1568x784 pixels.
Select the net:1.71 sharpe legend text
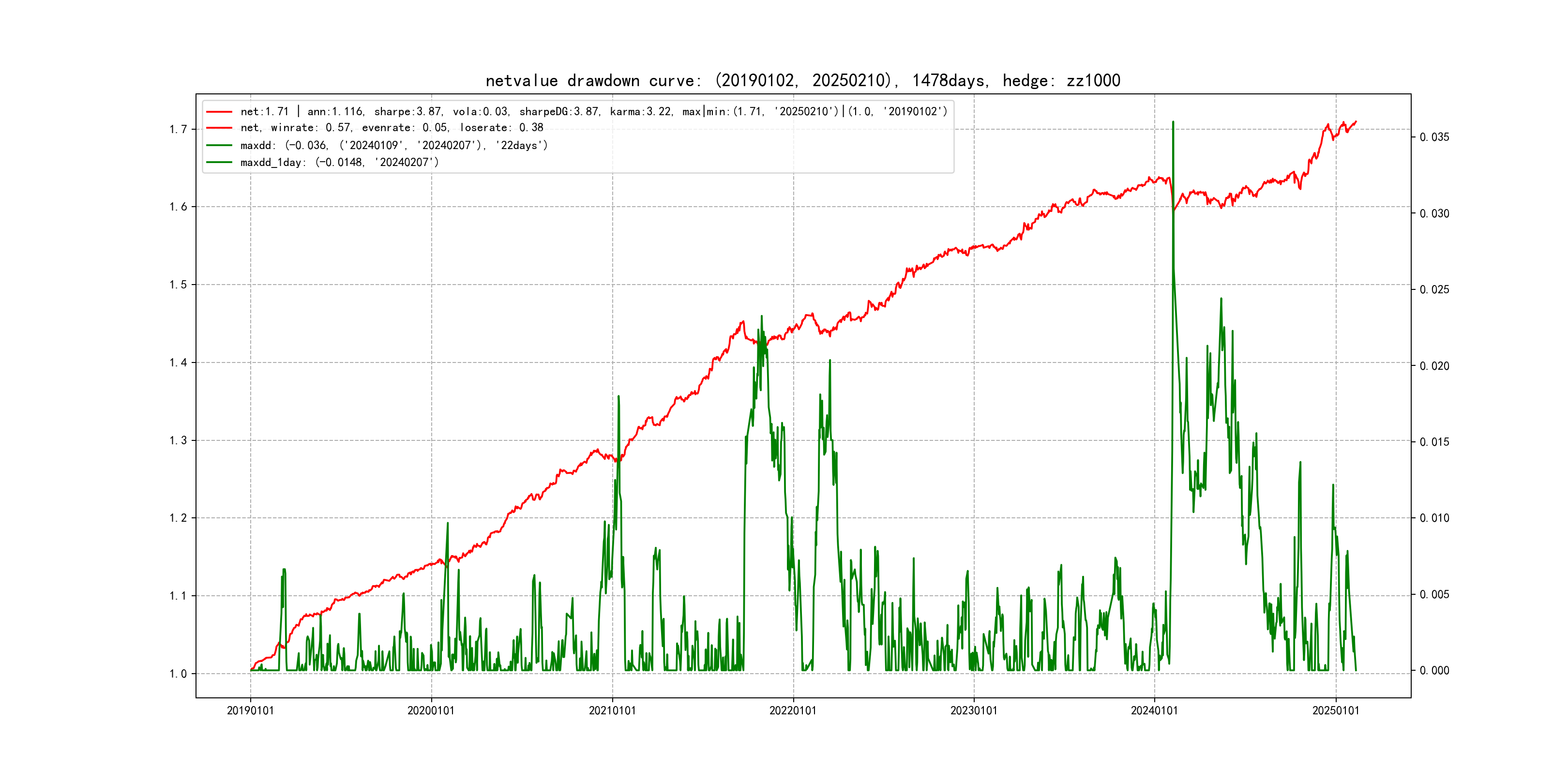point(593,111)
